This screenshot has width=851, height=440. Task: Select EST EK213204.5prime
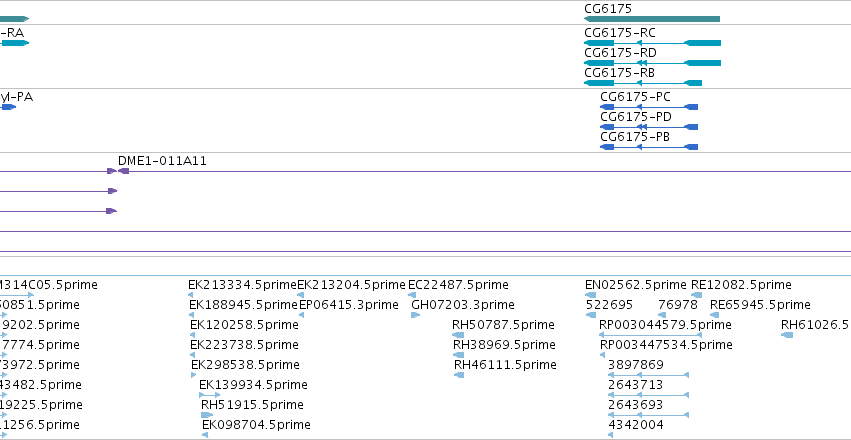click(x=352, y=285)
